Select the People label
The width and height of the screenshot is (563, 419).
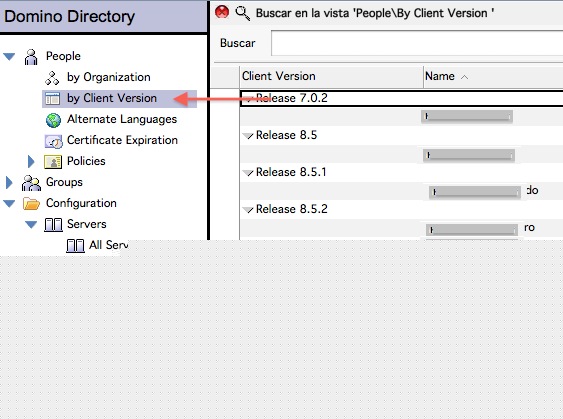pyautogui.click(x=63, y=56)
